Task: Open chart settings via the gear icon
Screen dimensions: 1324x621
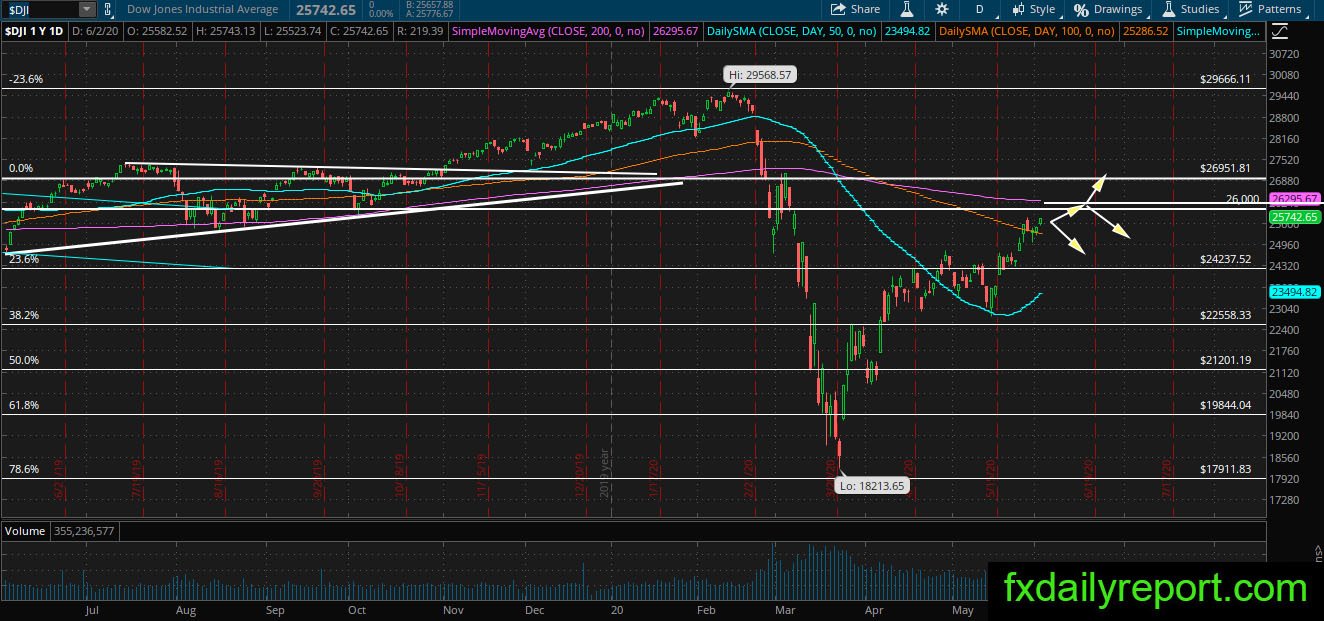Action: (941, 9)
